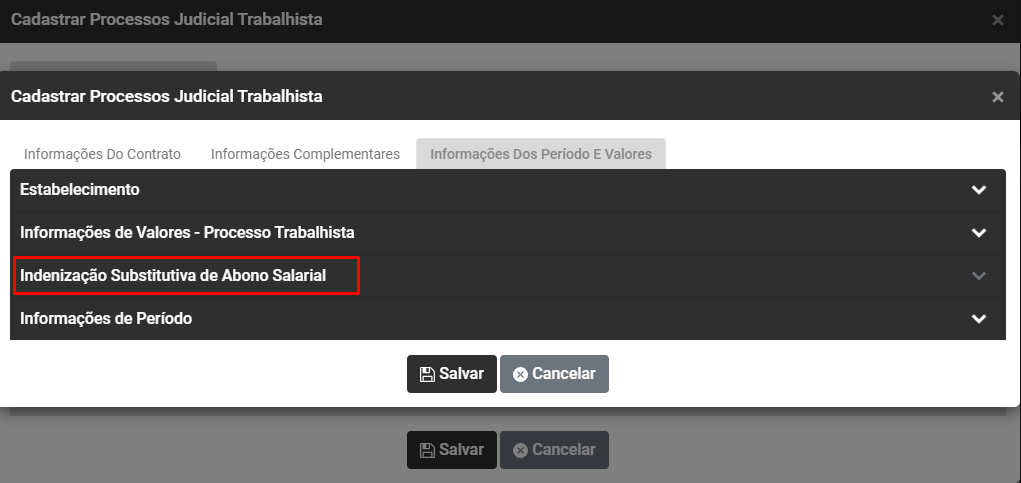Select Informações Dos Período E Valores tab
Screen dimensions: 1021x483
click(x=540, y=154)
